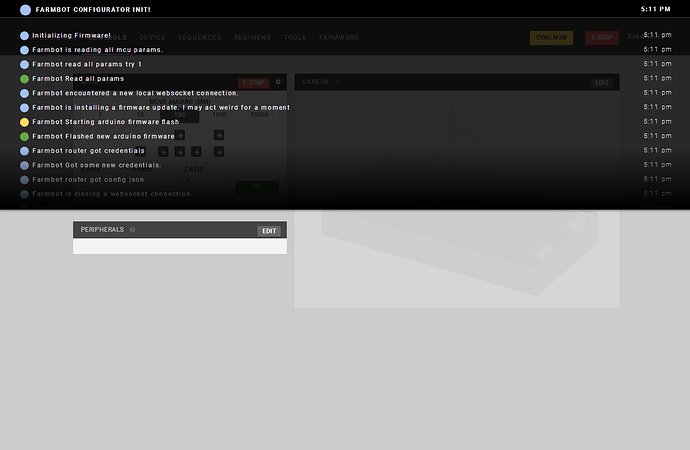
Task: Open the Peripherals help question-mark icon
Action: coord(132,230)
